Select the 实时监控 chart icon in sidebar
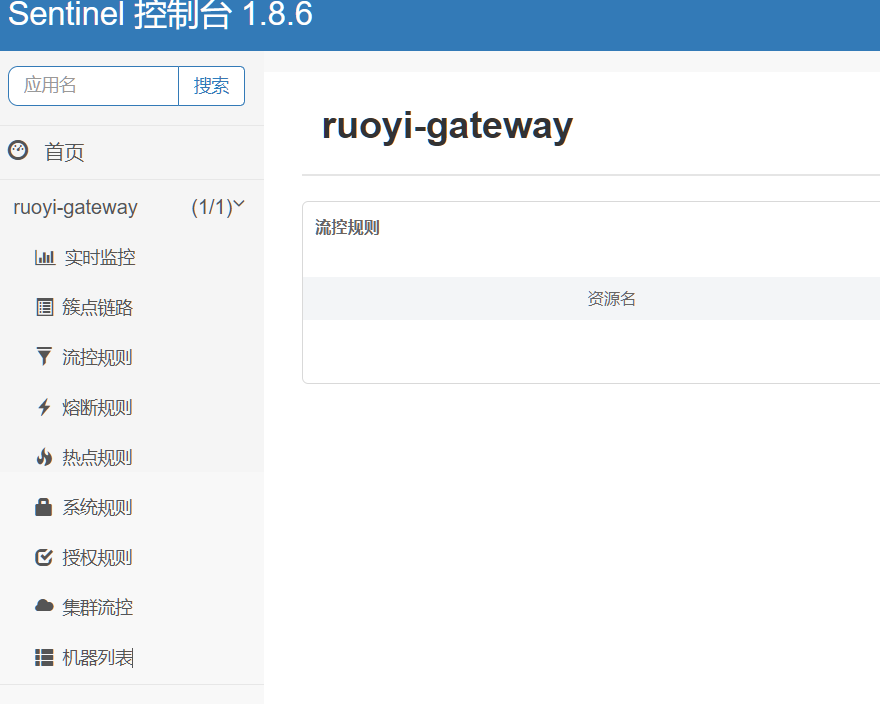This screenshot has width=880, height=704. 44,257
